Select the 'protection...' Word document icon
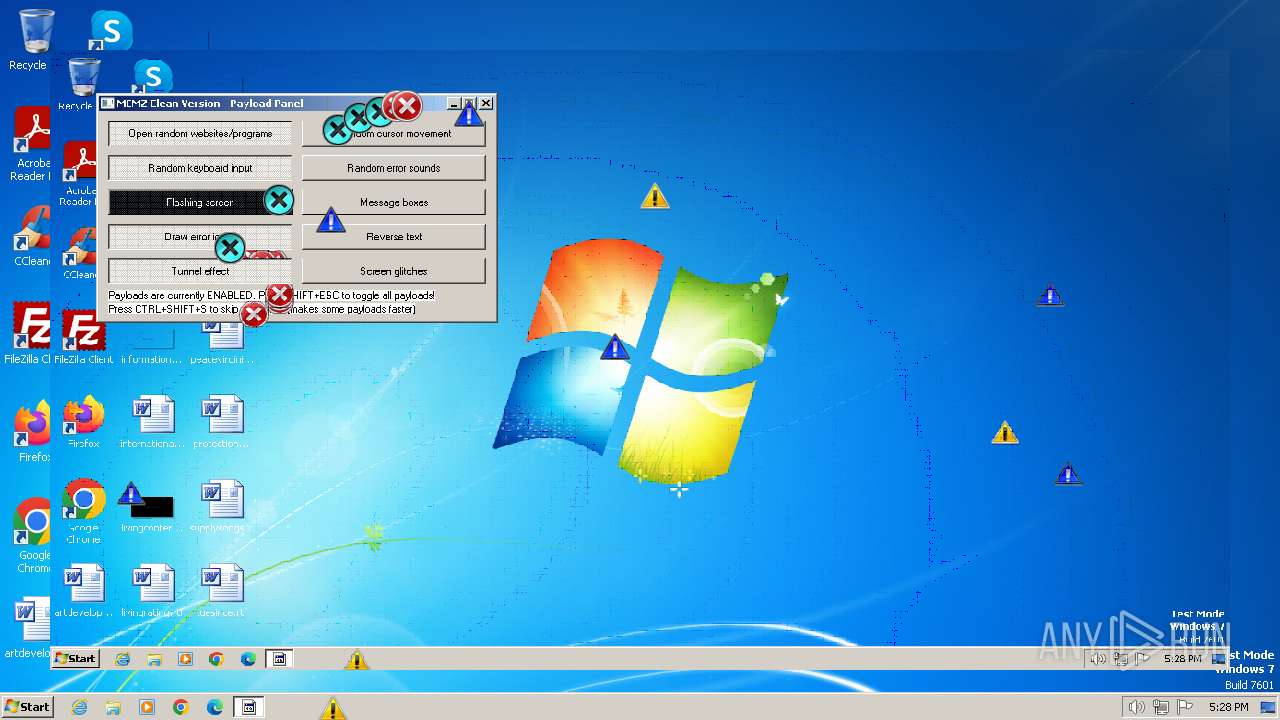 221,422
